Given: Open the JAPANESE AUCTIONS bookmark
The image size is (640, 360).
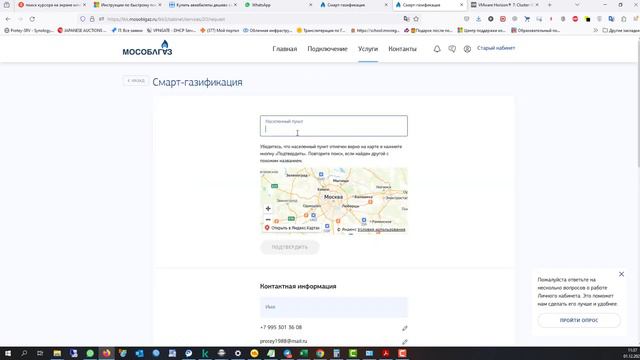Looking at the screenshot, I should (x=82, y=30).
